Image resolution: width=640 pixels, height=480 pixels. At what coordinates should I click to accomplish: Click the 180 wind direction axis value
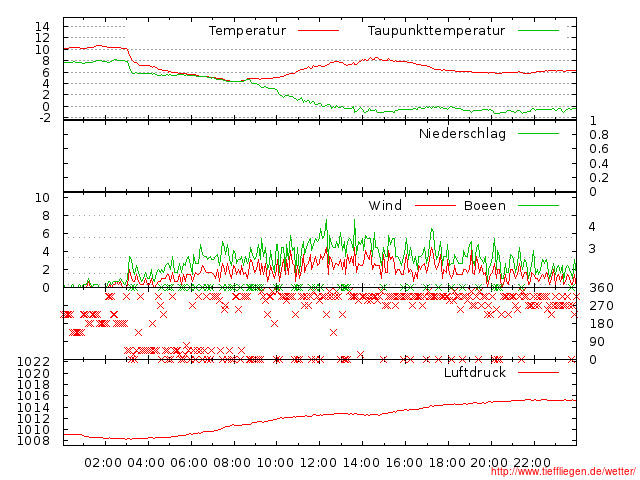pos(601,324)
